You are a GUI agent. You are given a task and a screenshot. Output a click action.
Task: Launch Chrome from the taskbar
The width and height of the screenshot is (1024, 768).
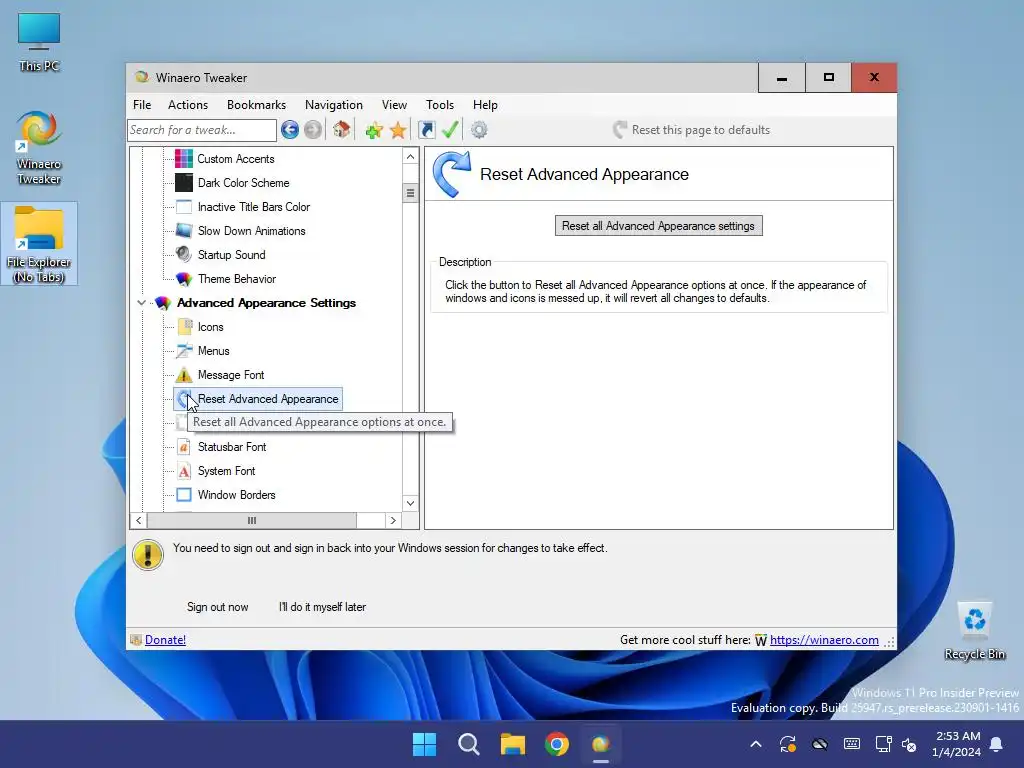(x=556, y=744)
